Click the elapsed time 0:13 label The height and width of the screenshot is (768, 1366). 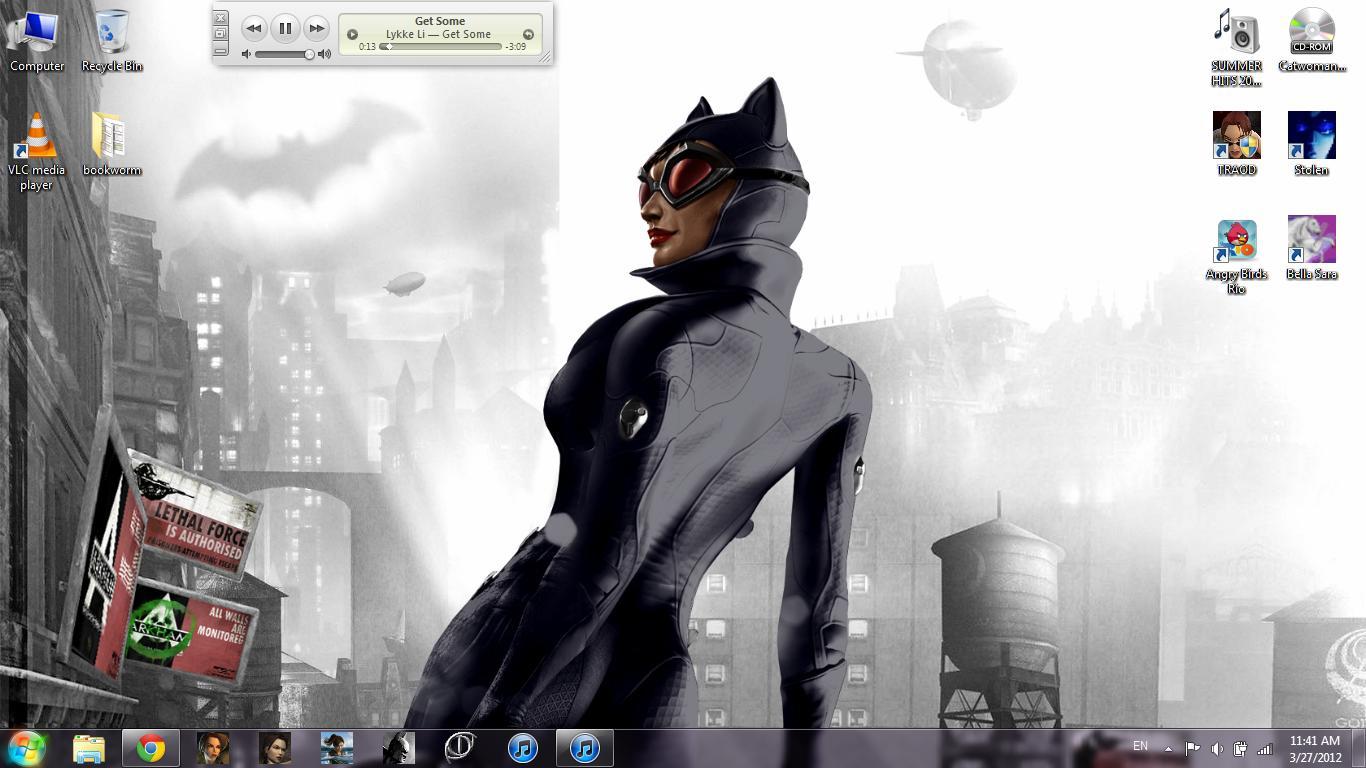tap(367, 47)
